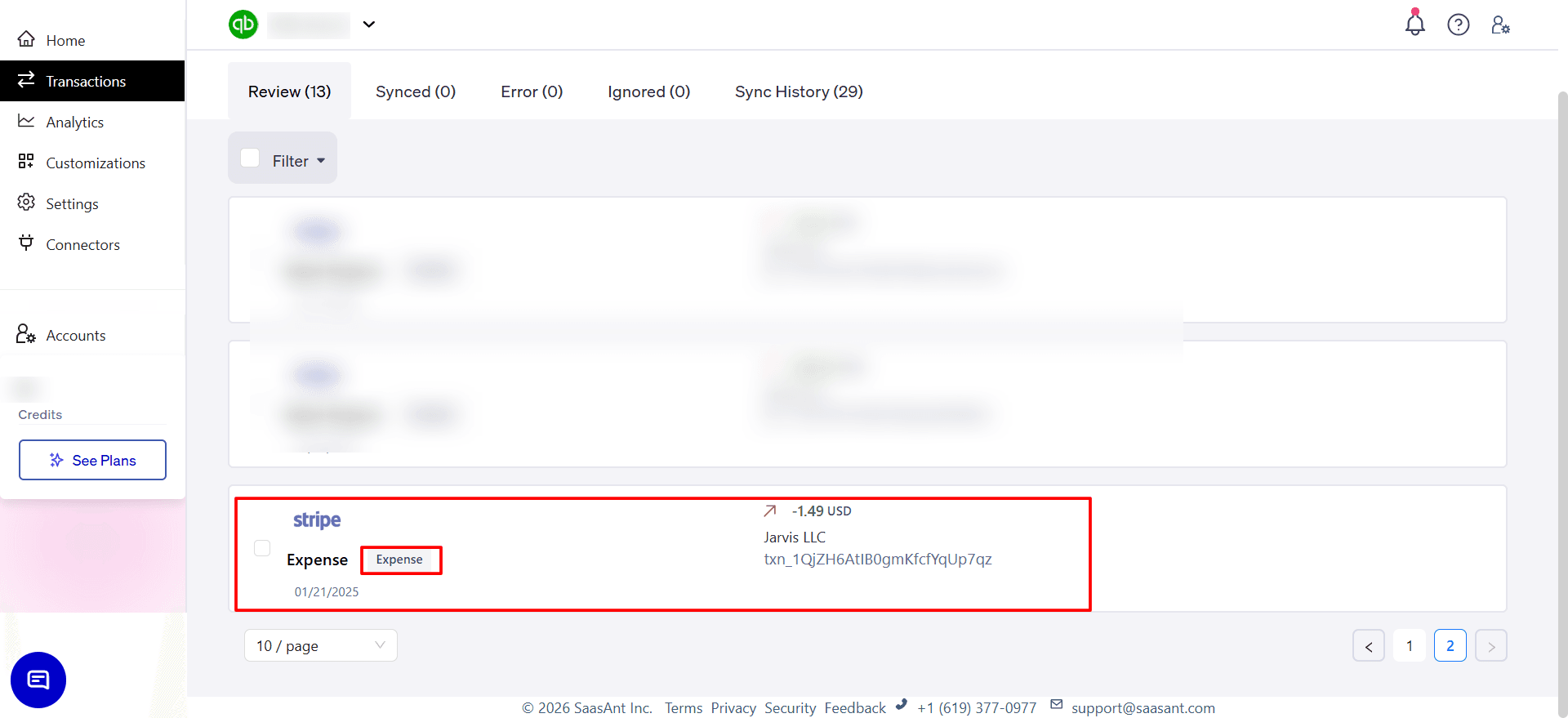Click the envelope icon in footer
Screen dimensions: 1568x718
coord(1056,704)
